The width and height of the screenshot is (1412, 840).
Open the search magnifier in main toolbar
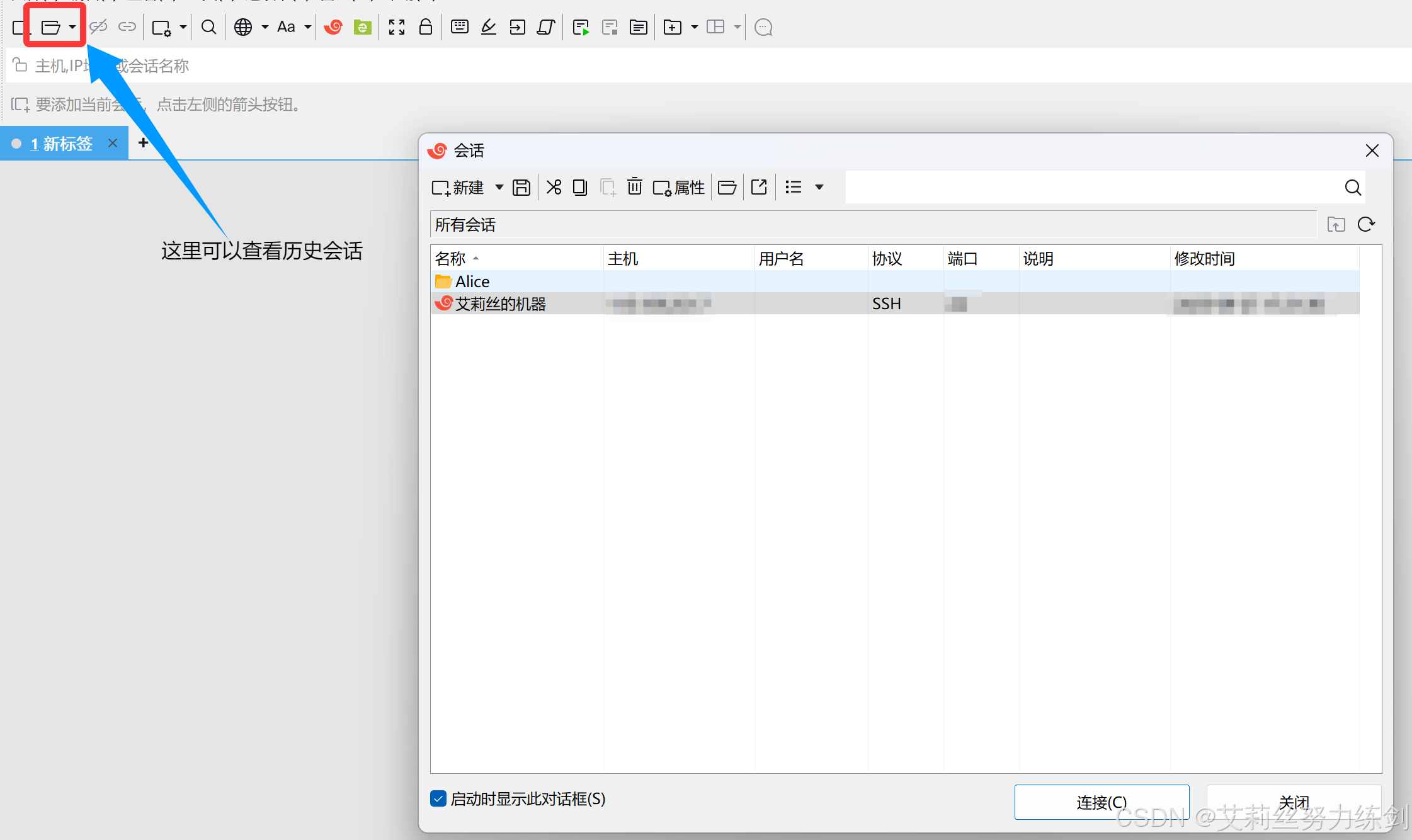click(208, 27)
